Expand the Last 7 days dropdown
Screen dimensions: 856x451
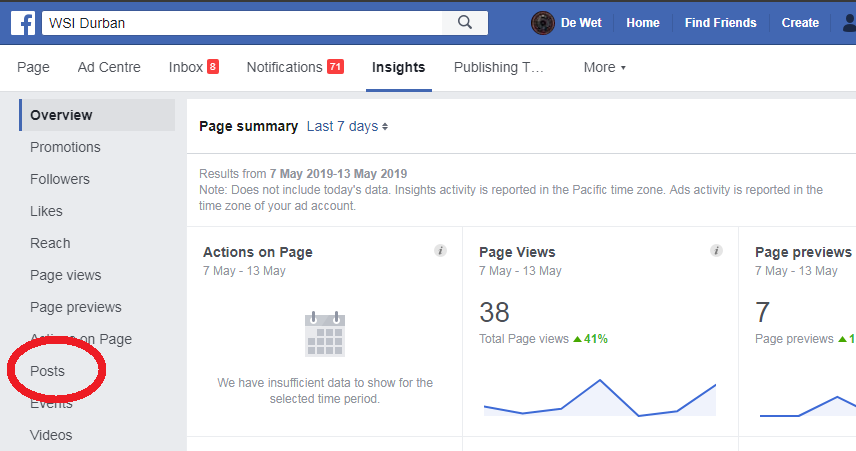tap(347, 126)
